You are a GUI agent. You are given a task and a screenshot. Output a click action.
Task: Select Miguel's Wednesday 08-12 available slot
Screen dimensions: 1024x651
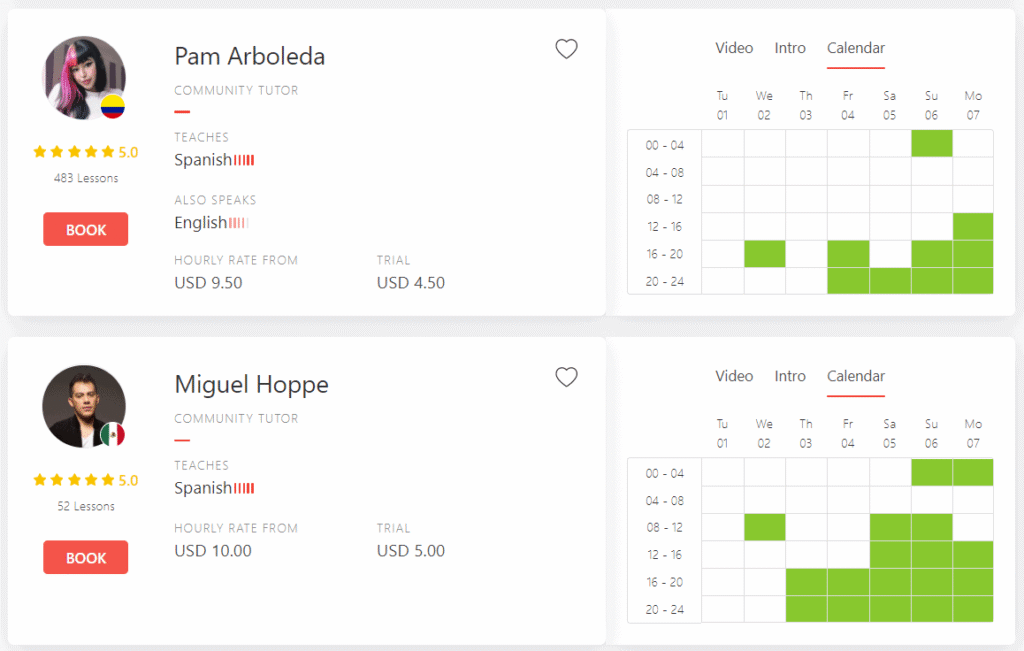tap(765, 528)
